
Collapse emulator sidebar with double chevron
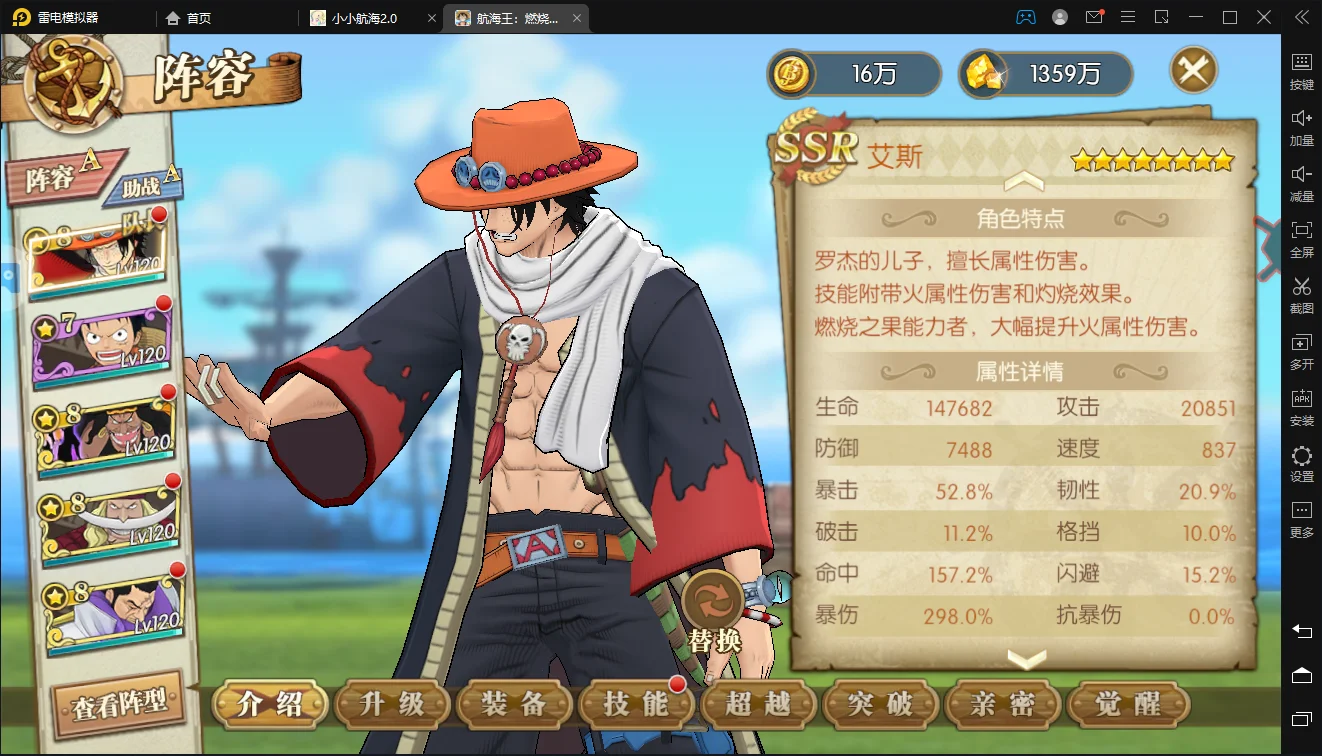(1301, 17)
